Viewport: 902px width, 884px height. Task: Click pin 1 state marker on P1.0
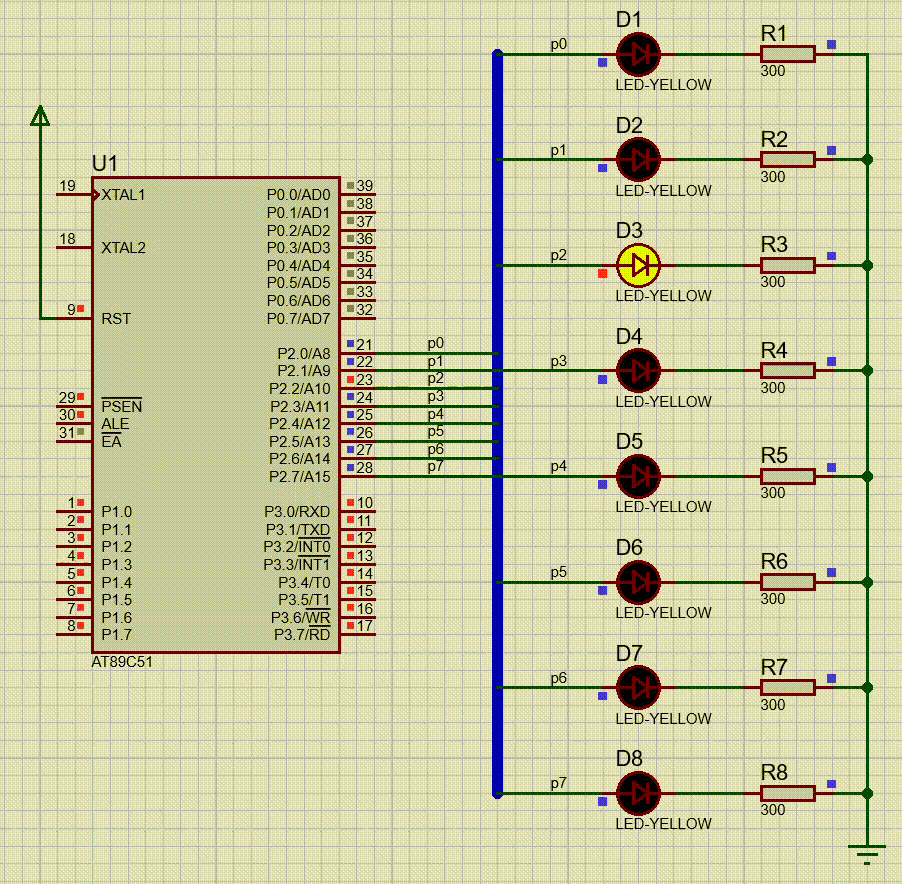pyautogui.click(x=81, y=502)
